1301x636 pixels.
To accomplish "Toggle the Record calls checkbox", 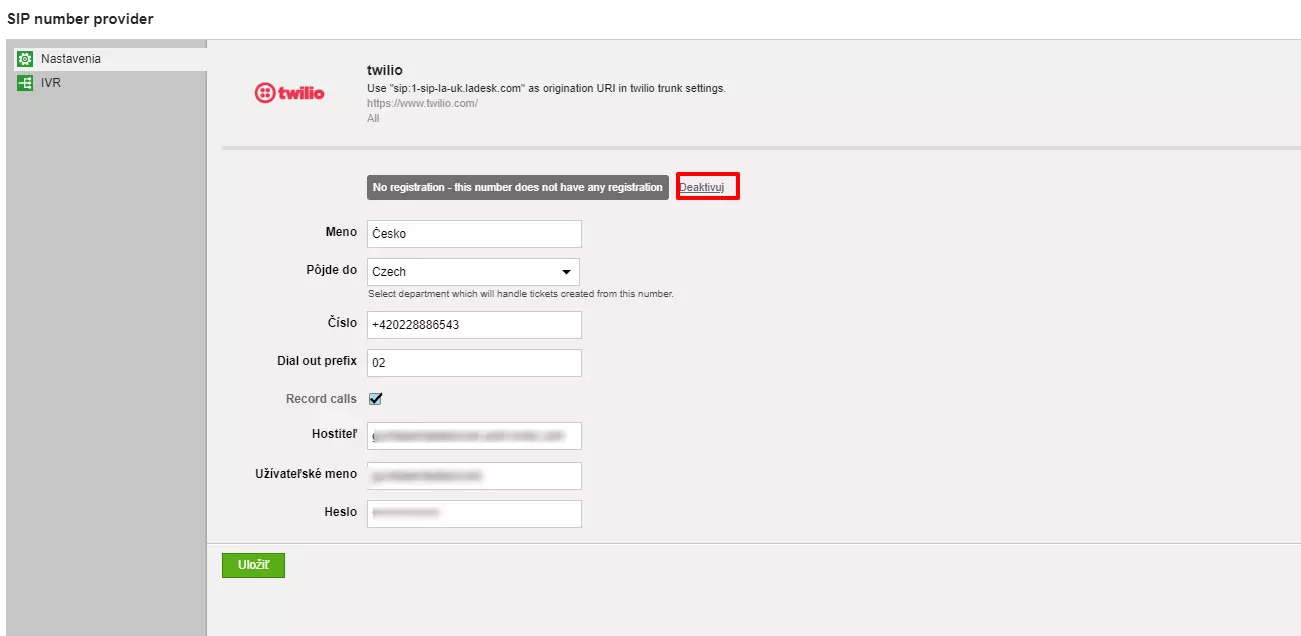I will click(376, 399).
